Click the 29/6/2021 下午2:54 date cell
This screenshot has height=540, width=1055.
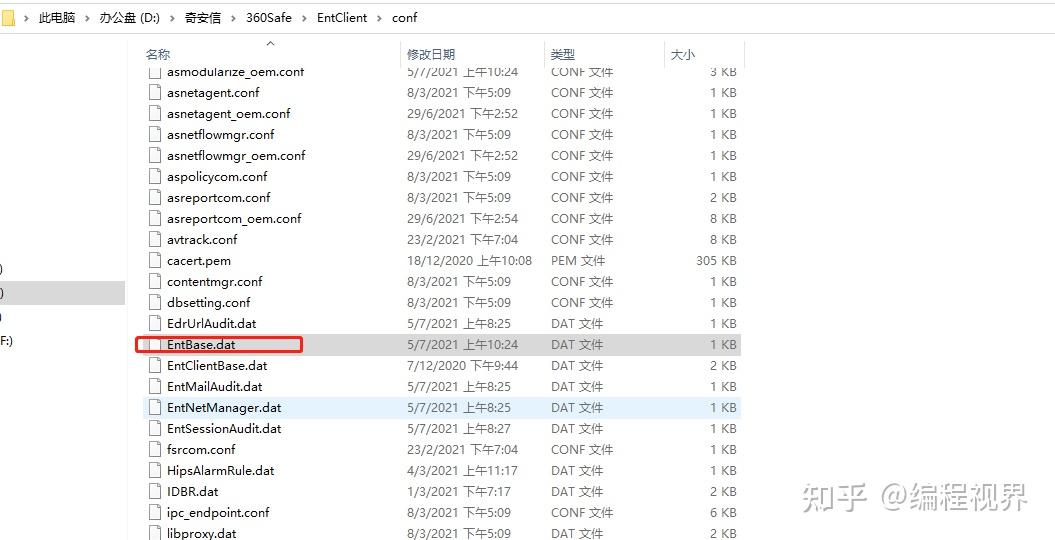(x=462, y=219)
